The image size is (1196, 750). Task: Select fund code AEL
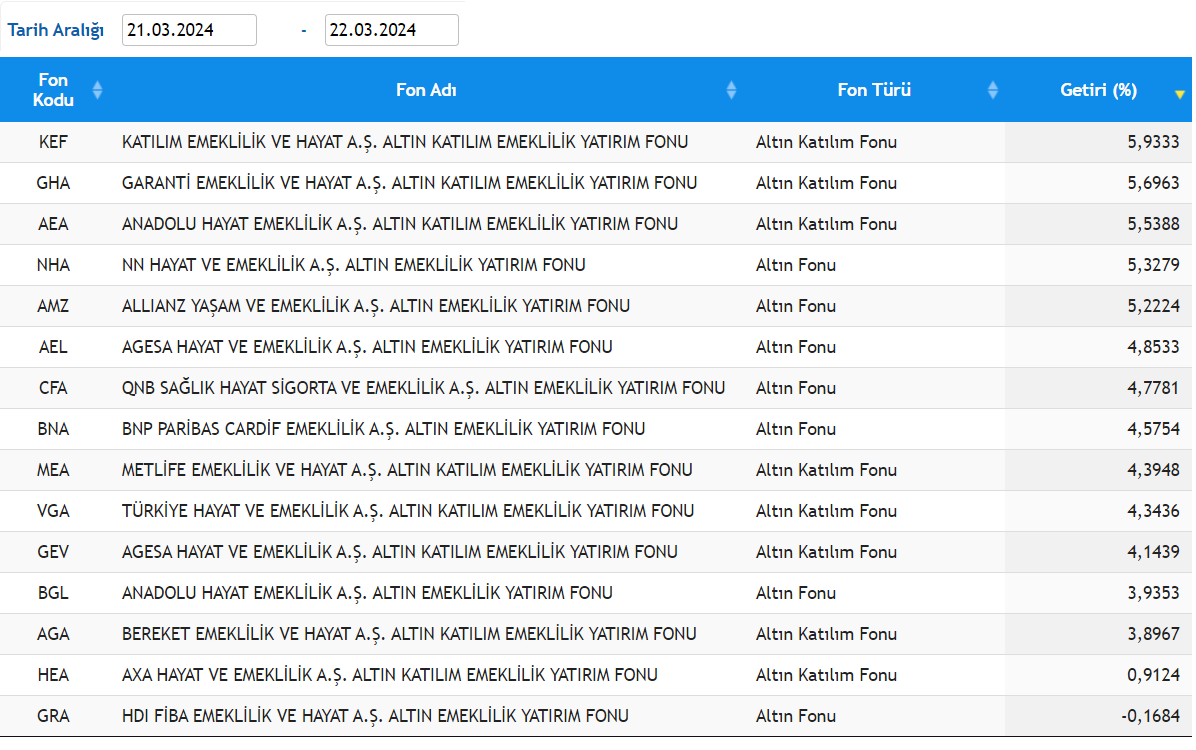[x=53, y=347]
